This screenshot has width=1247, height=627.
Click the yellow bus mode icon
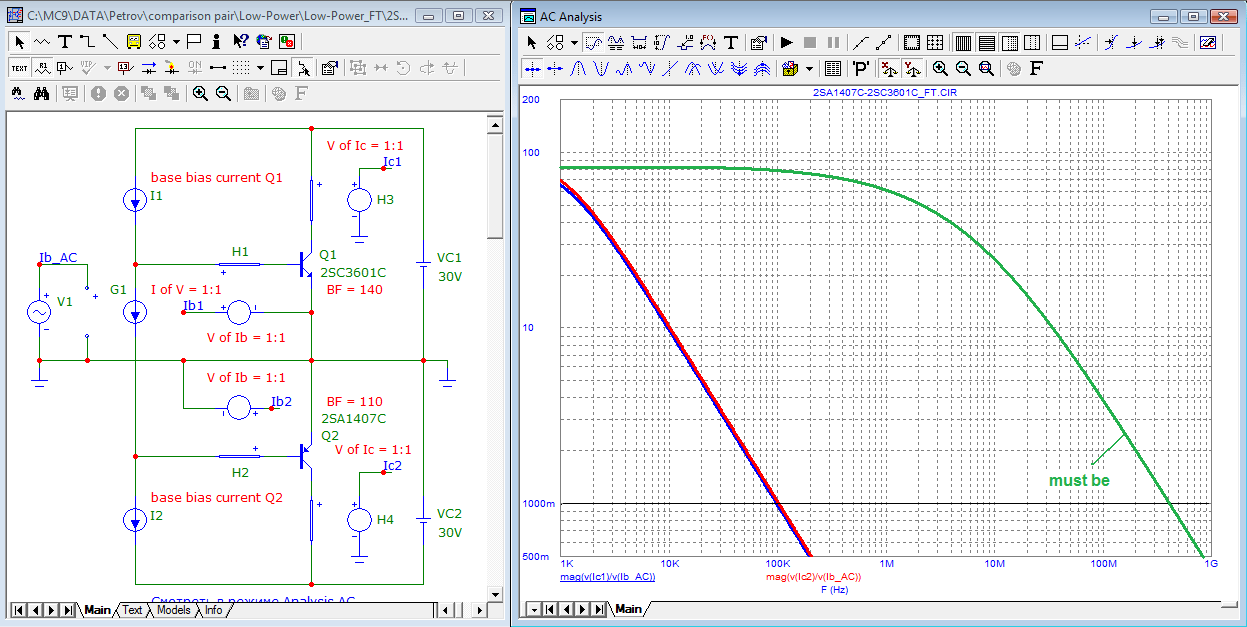pos(133,42)
